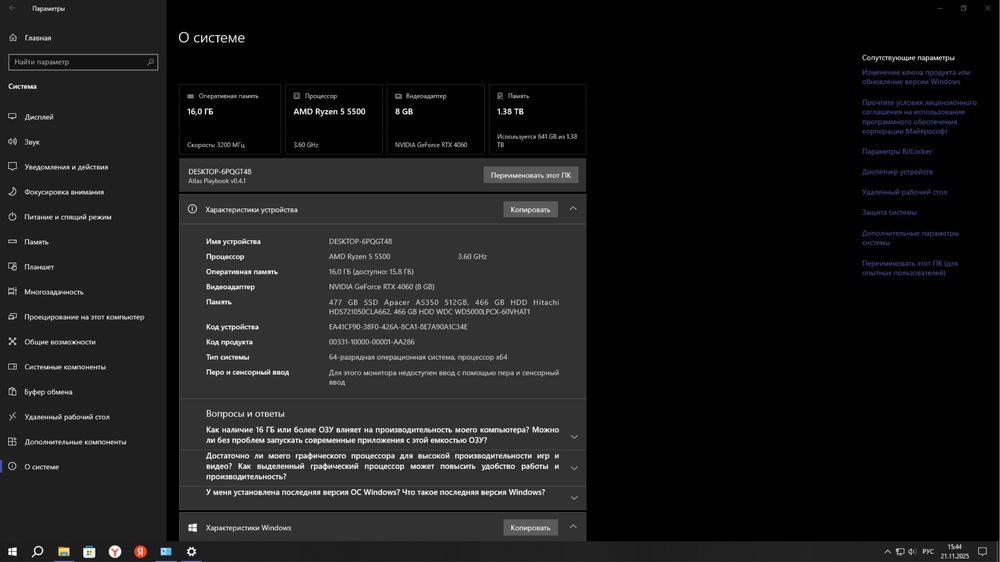Go to Питание и спящий режим settings
The width and height of the screenshot is (1000, 562).
click(83, 217)
